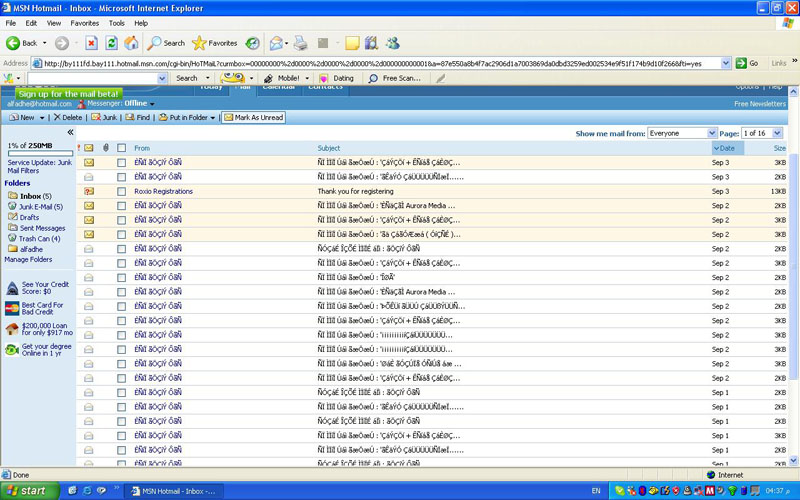Viewport: 800px width, 500px height.
Task: Open the IE Search magnifier tool
Action: 166,43
